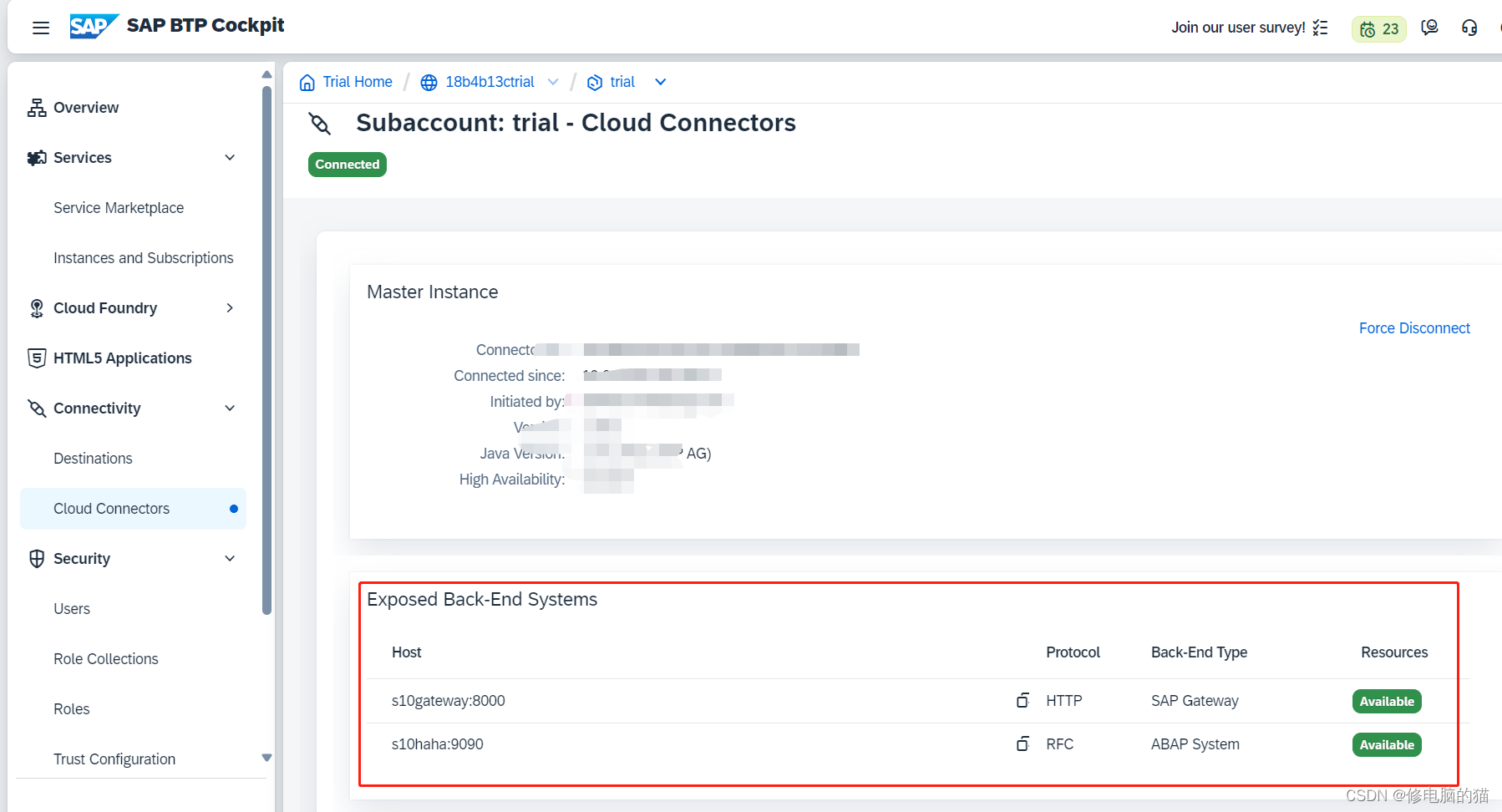
Task: Go to Destinations
Action: coord(93,459)
